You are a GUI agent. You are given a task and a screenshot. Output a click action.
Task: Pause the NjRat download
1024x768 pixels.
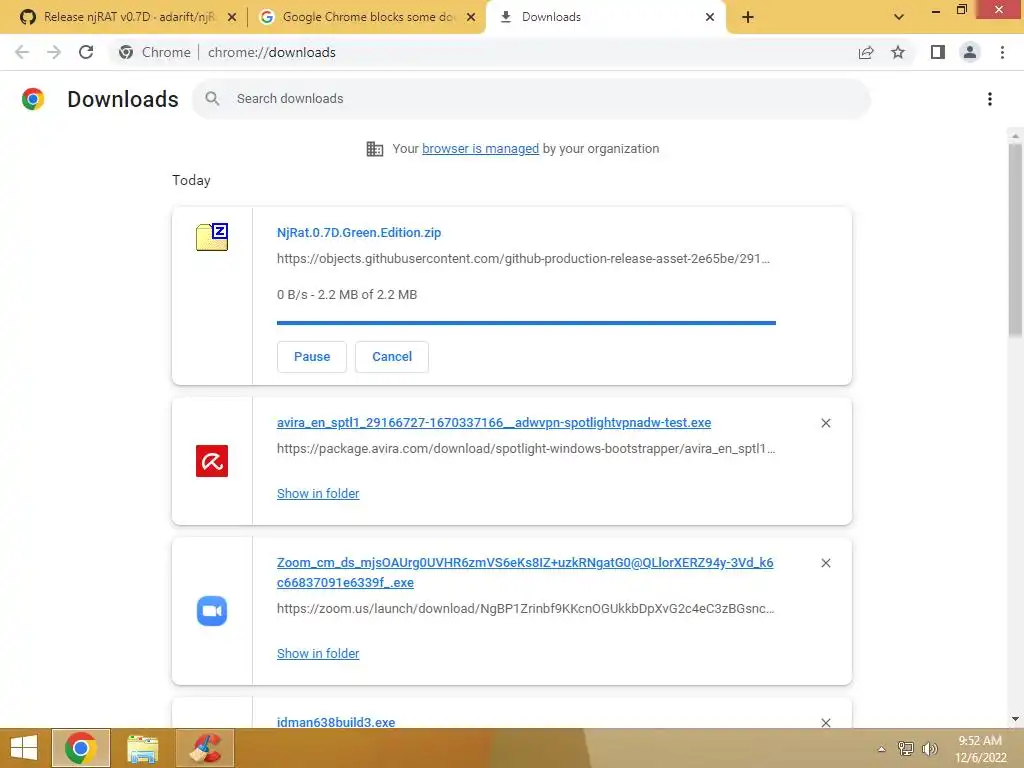click(312, 357)
